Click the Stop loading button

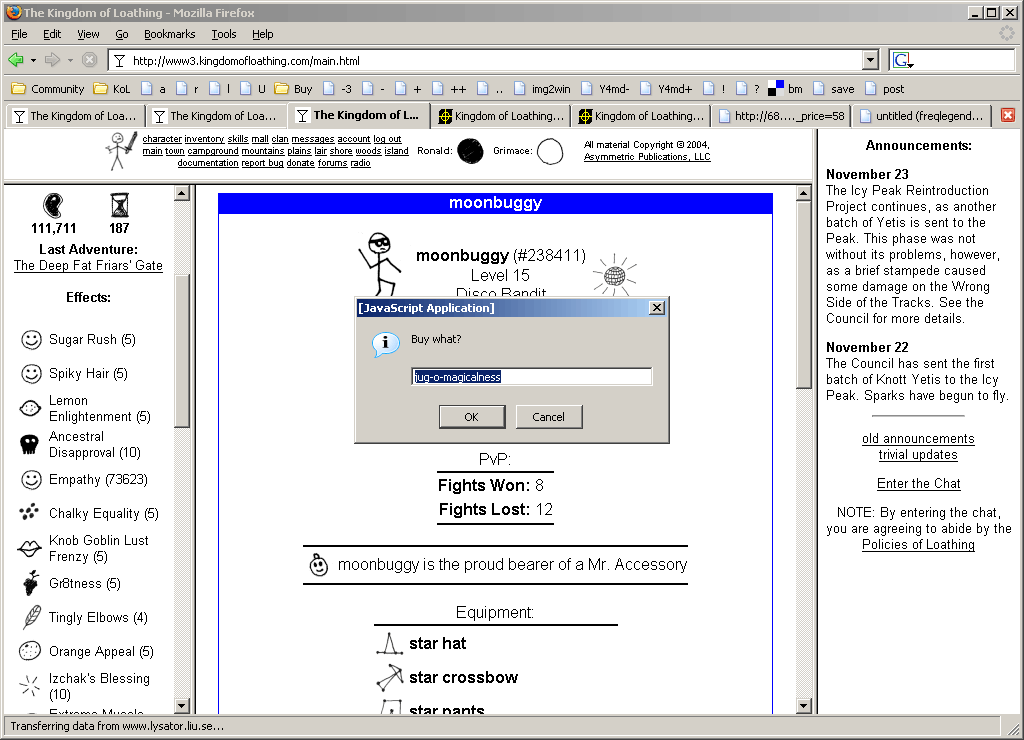(89, 60)
